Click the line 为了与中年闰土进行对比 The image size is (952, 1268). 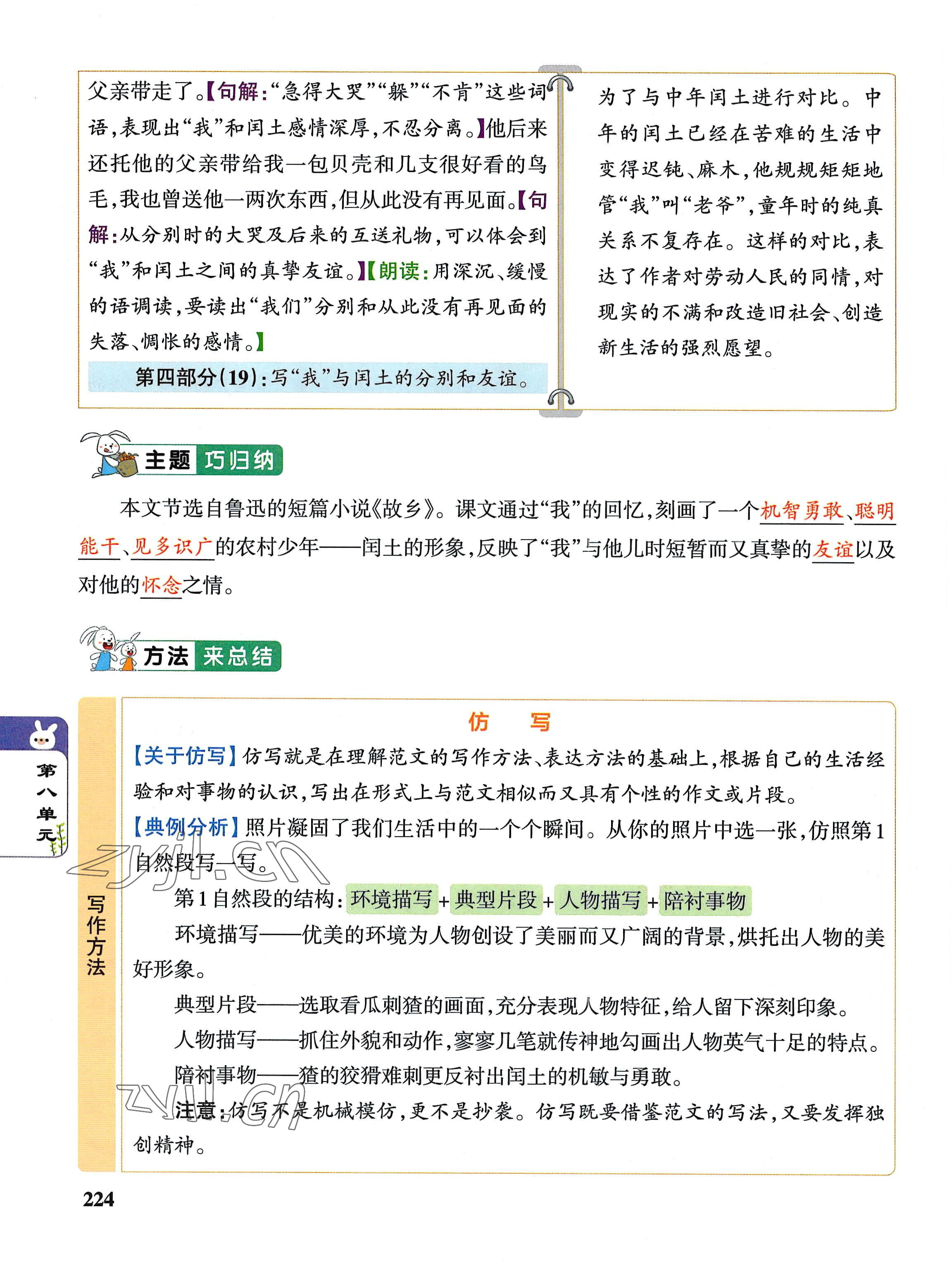[739, 97]
